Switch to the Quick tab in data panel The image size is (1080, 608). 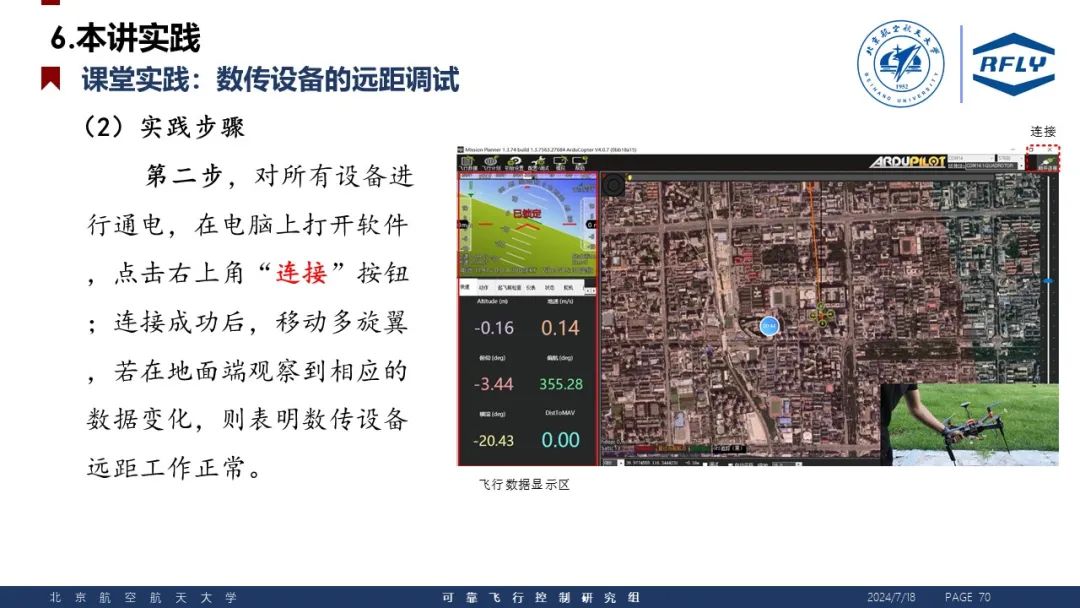coord(465,287)
